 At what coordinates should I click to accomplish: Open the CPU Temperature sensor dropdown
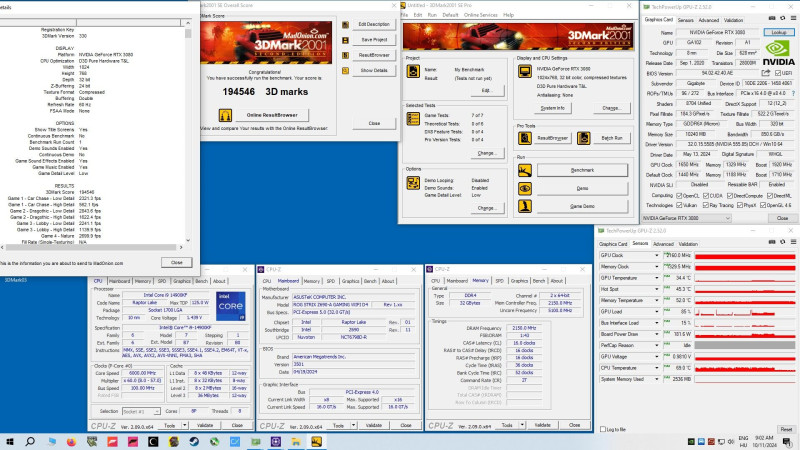click(657, 368)
